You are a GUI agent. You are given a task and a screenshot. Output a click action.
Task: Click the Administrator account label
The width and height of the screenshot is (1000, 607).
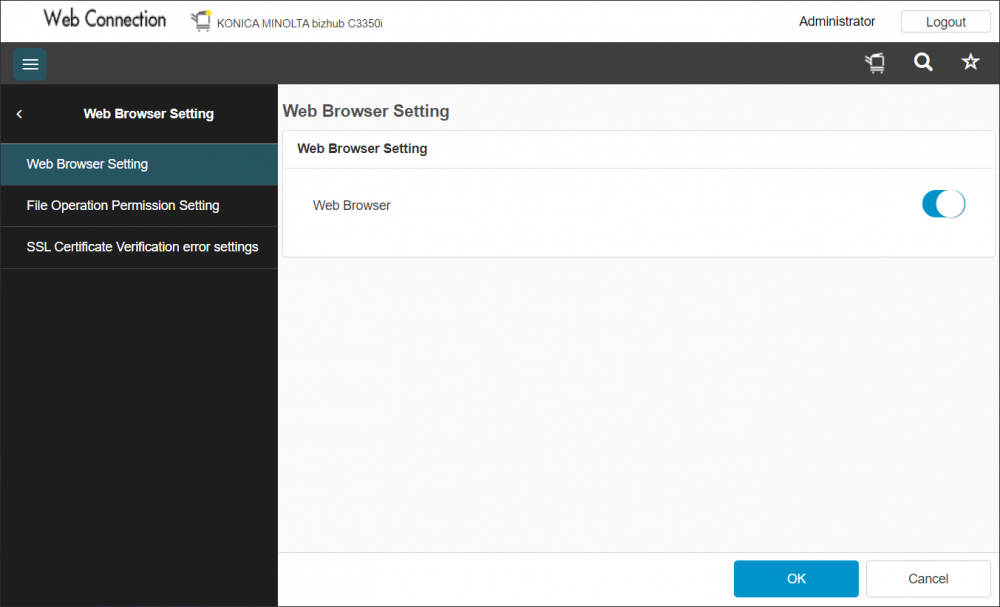(837, 21)
